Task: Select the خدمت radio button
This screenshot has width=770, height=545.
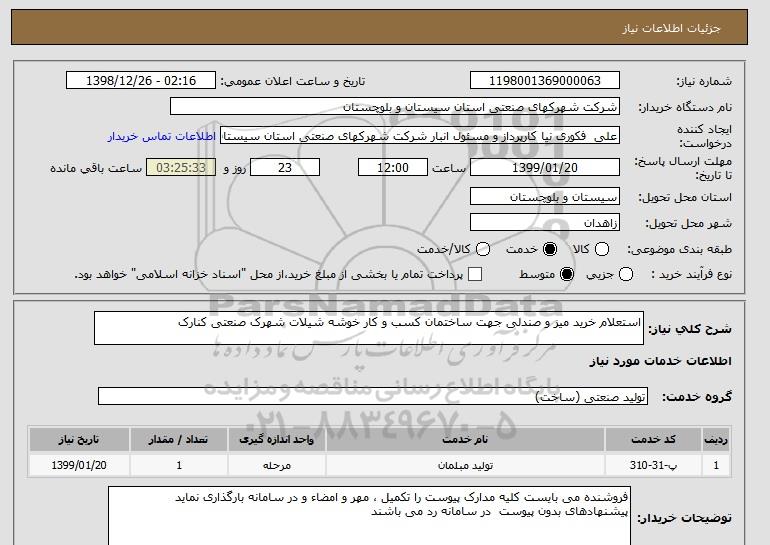Action: point(550,249)
